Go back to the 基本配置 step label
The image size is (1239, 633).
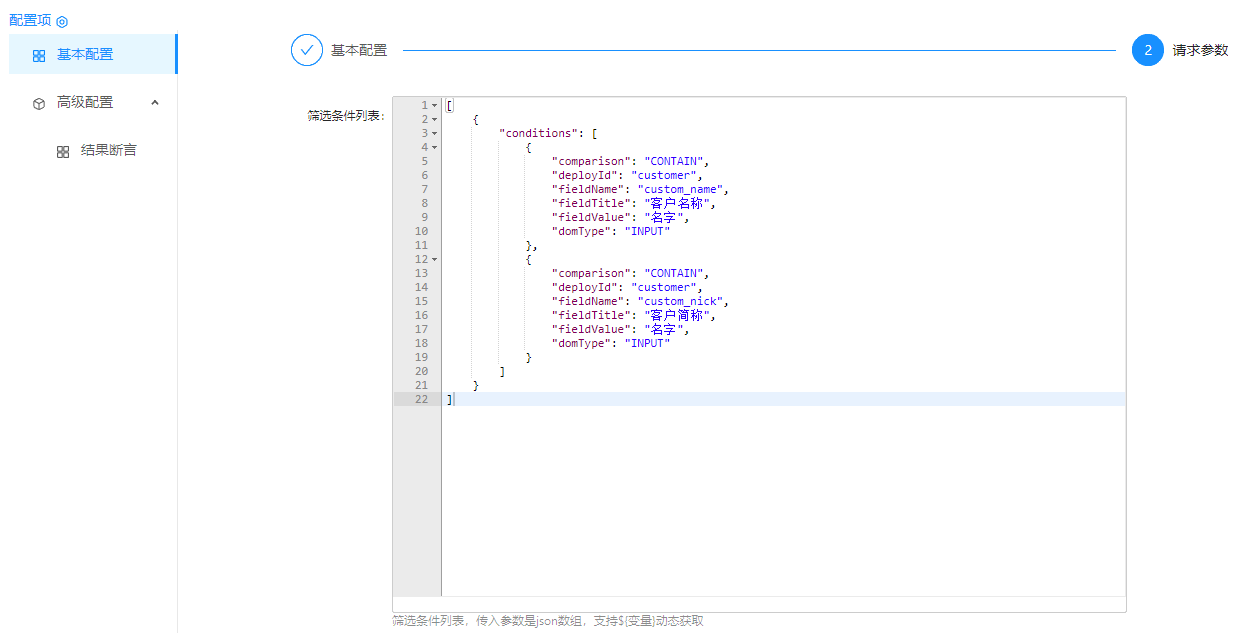pyautogui.click(x=359, y=50)
